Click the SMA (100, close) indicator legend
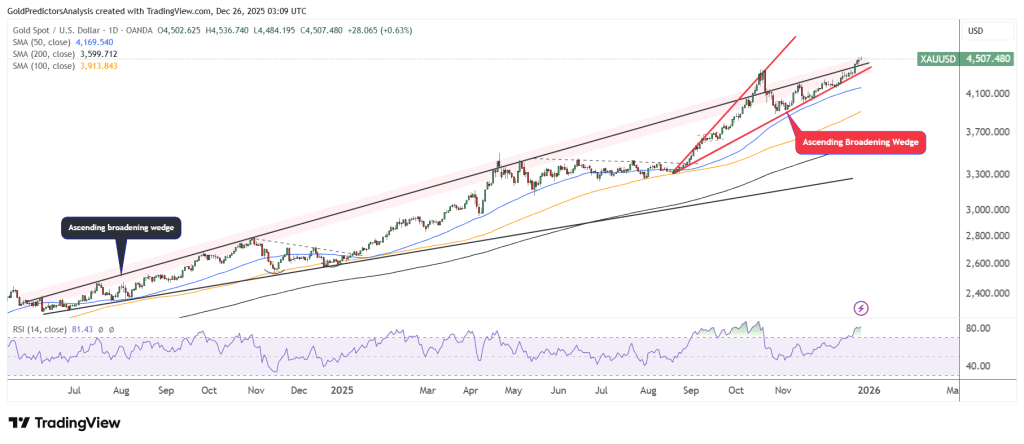The image size is (1024, 444). coord(50,65)
